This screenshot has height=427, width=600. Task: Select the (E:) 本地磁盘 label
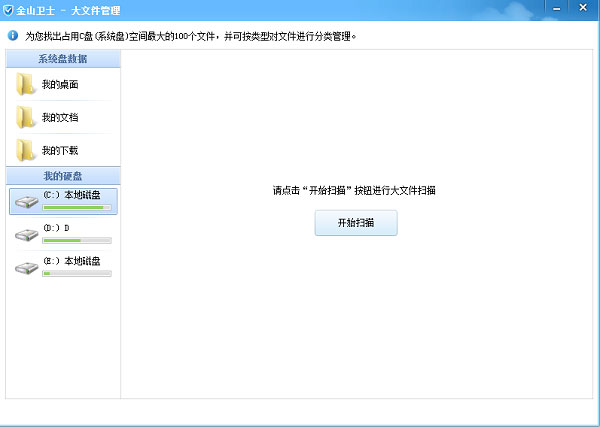tap(73, 260)
